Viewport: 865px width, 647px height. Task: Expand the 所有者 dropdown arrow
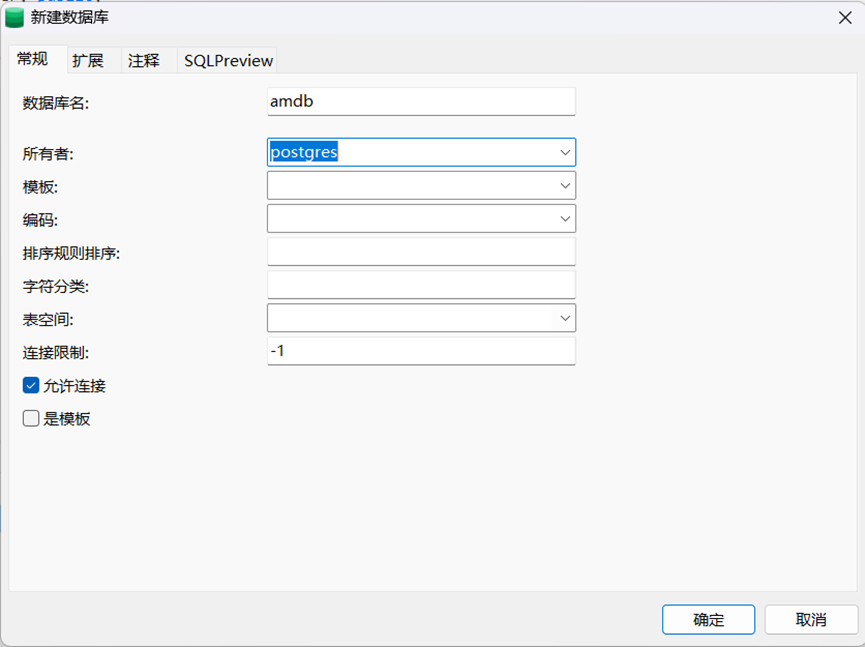click(x=565, y=152)
